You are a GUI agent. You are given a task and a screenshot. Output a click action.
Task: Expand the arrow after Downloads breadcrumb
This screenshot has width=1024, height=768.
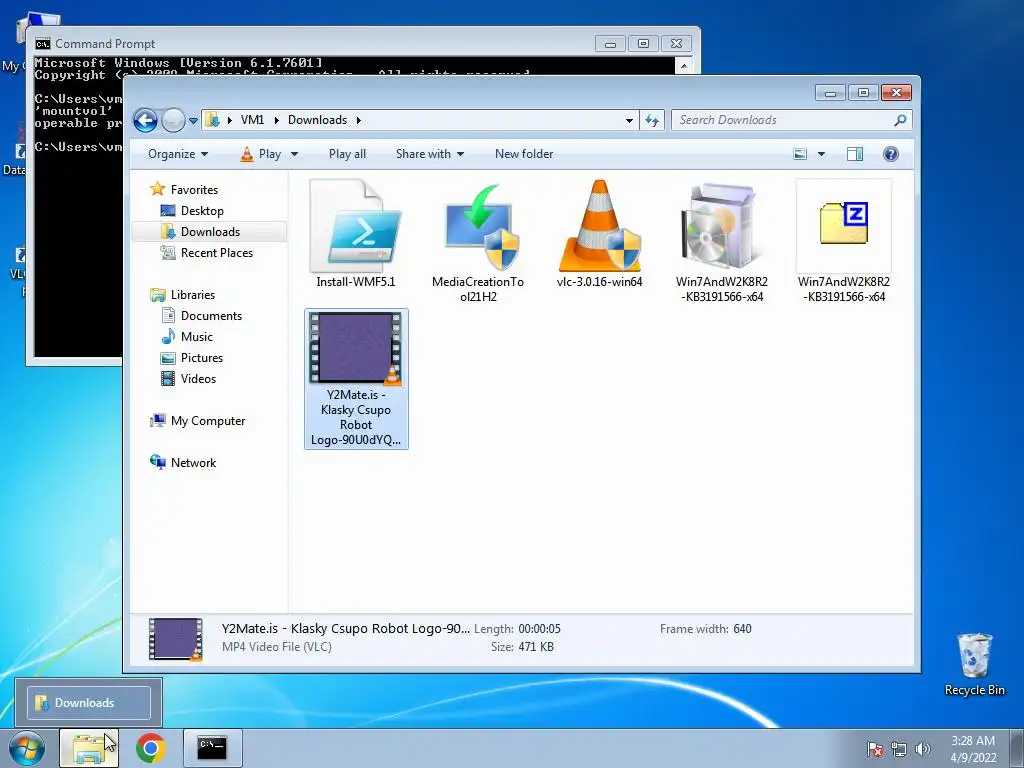(x=359, y=120)
